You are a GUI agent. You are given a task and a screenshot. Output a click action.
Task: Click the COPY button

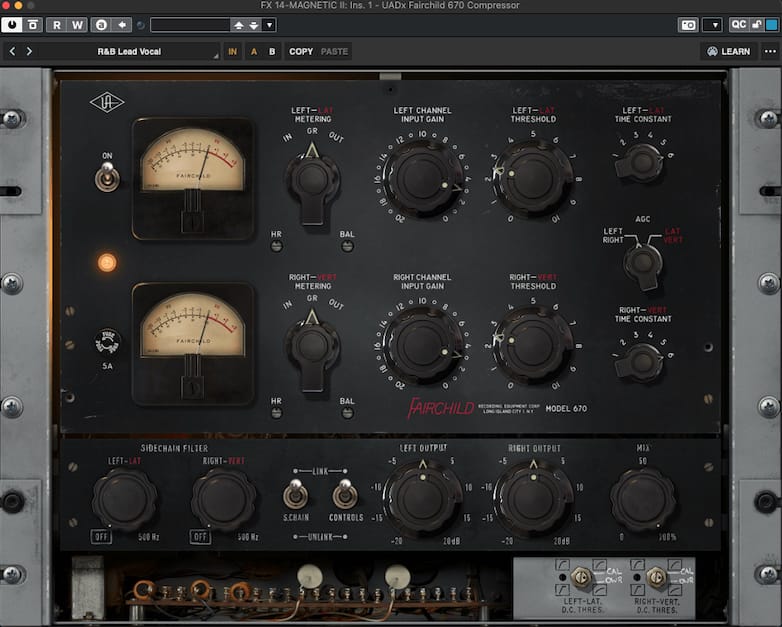(x=301, y=51)
